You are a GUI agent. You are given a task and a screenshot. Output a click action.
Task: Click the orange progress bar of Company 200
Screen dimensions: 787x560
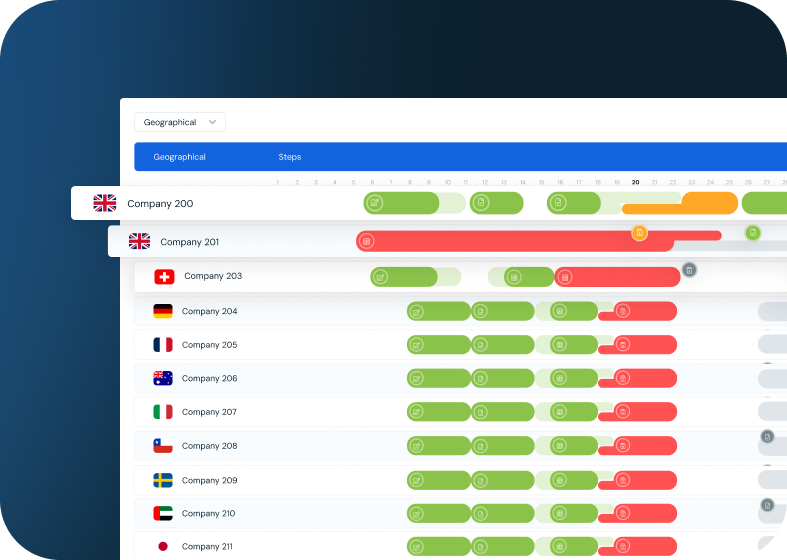(709, 203)
